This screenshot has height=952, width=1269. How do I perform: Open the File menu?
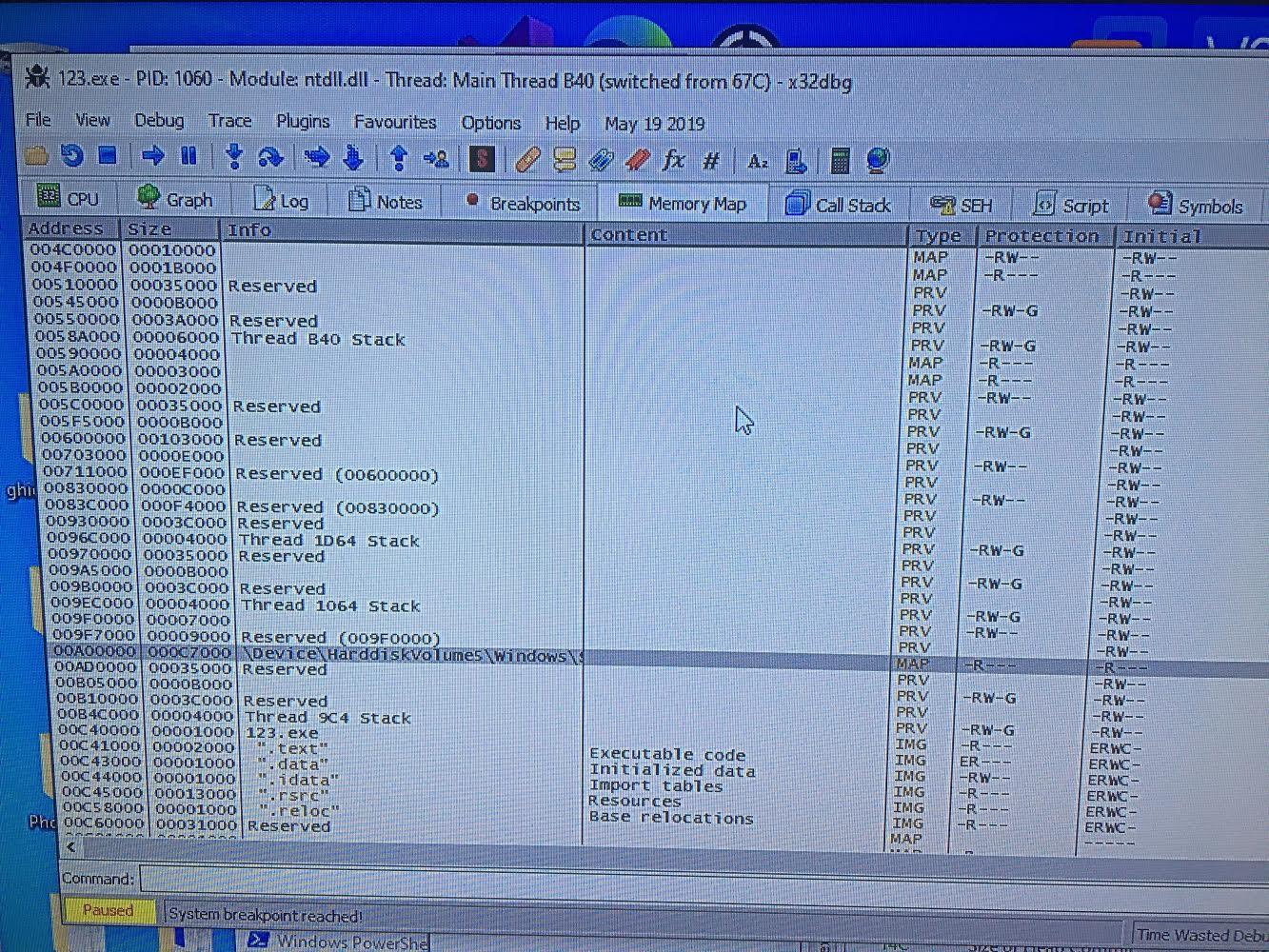coord(38,119)
